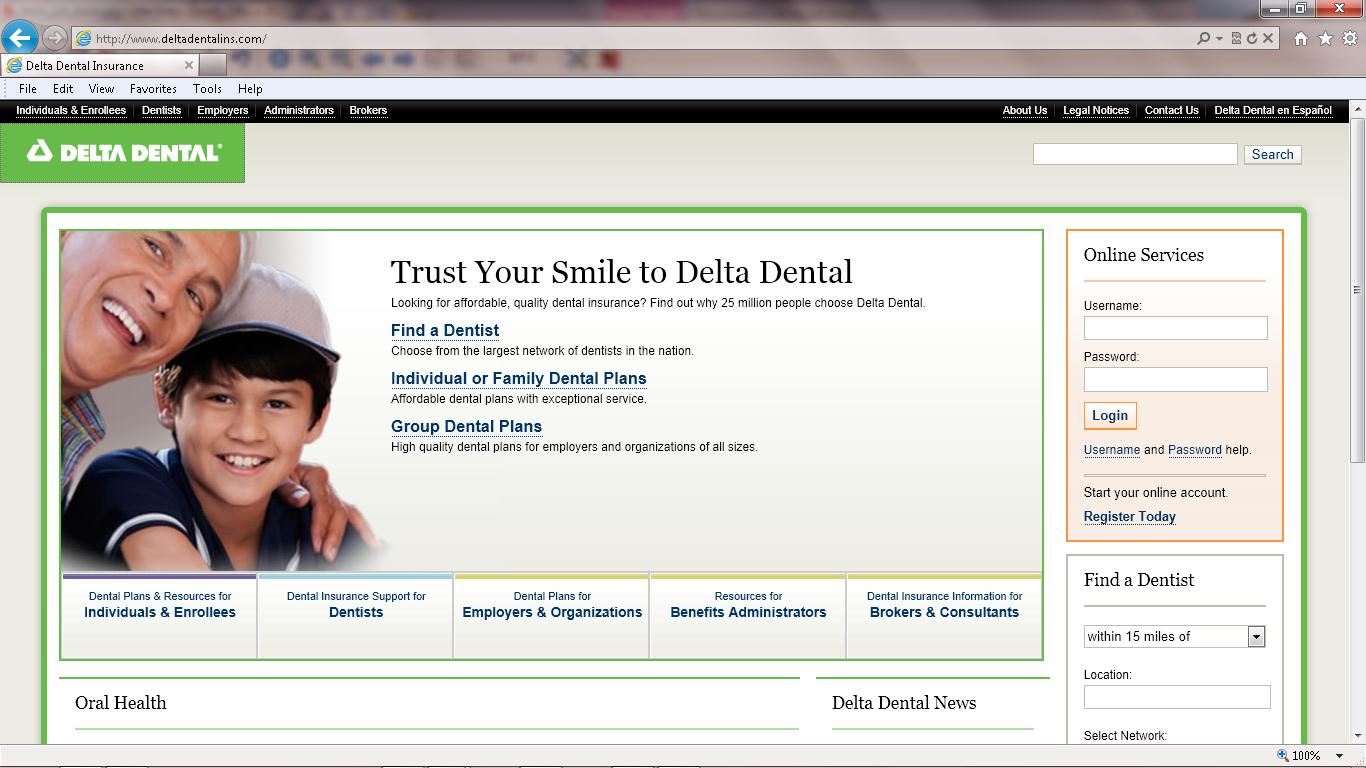Open Legal Notices link
The width and height of the screenshot is (1366, 768).
tap(1096, 110)
